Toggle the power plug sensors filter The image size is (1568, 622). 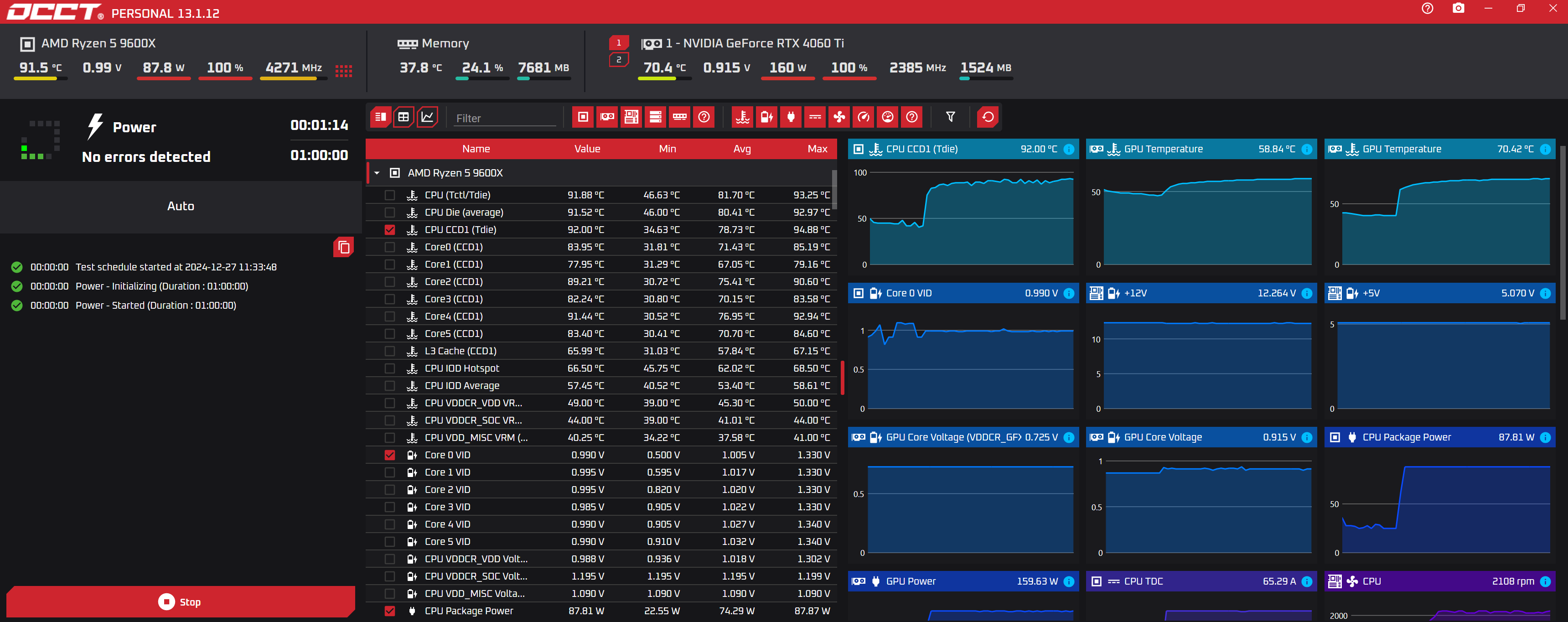click(791, 117)
